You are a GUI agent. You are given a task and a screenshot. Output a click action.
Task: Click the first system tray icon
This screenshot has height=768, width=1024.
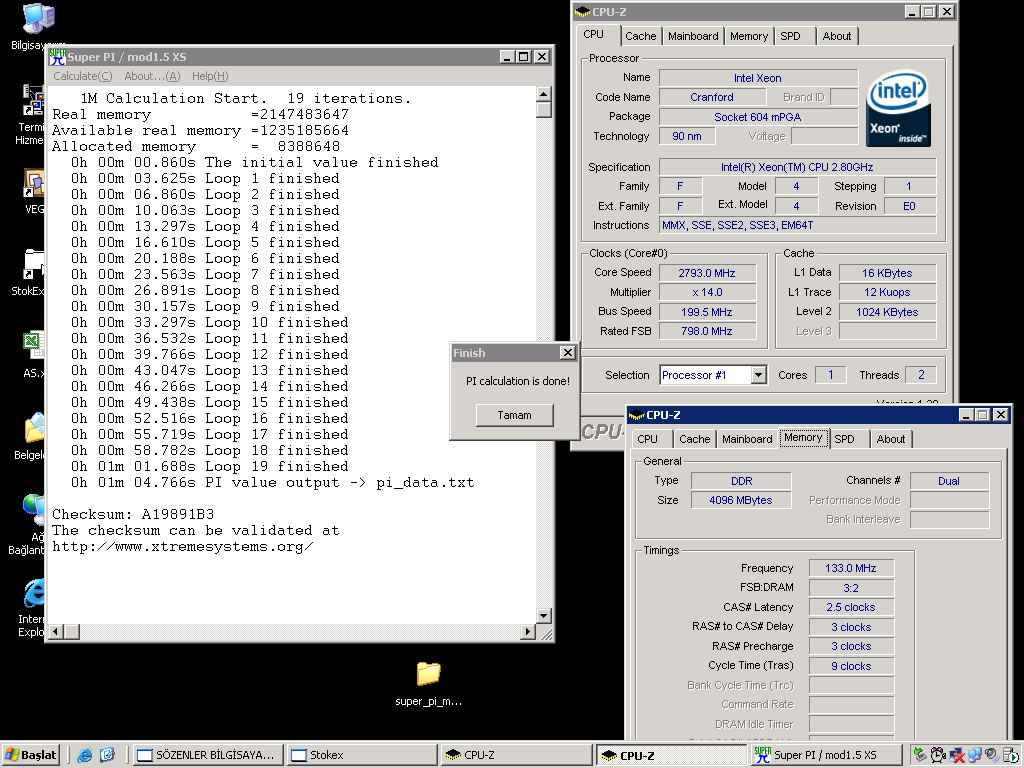tap(920, 755)
